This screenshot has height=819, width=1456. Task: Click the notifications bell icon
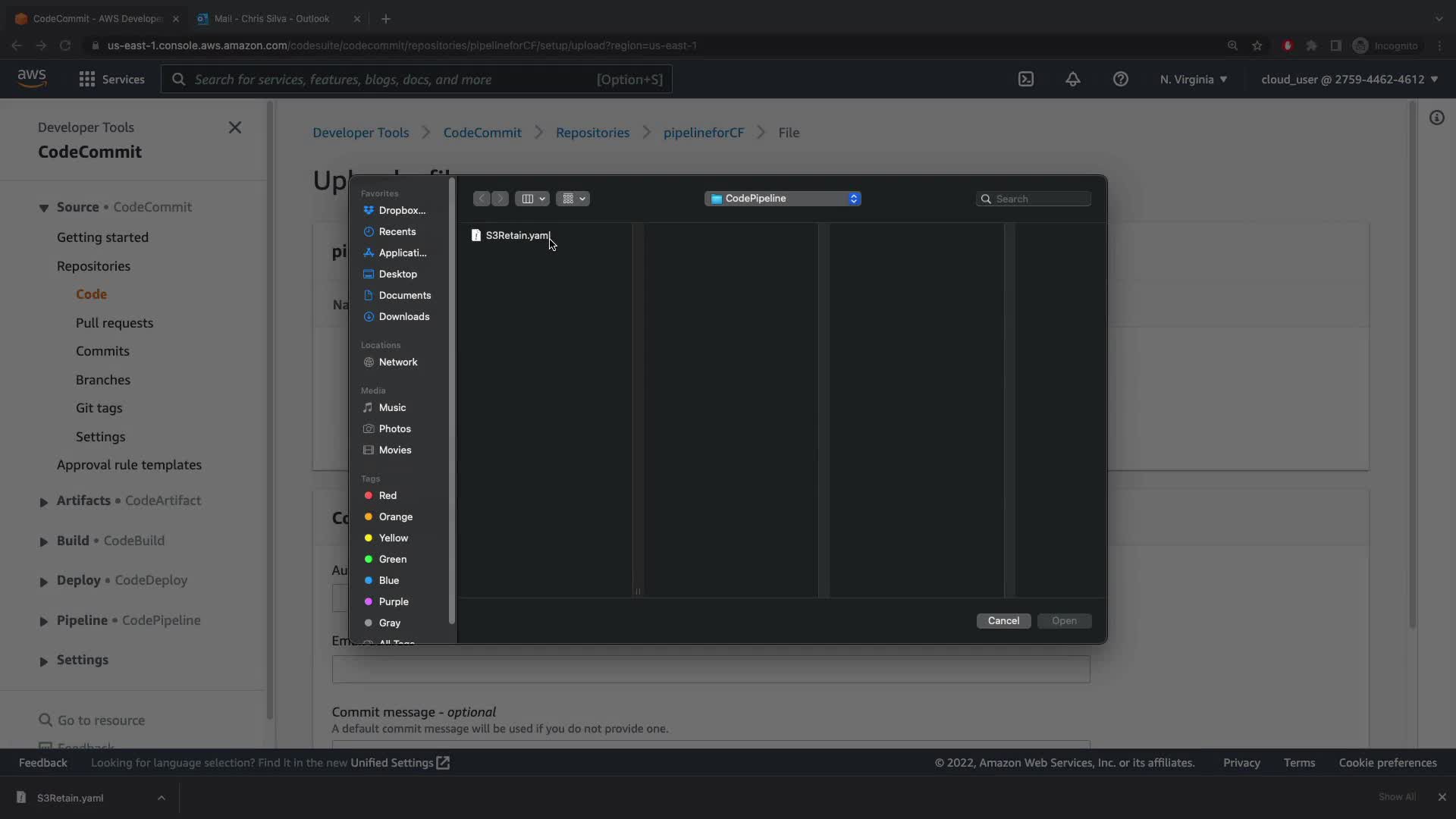pos(1072,79)
